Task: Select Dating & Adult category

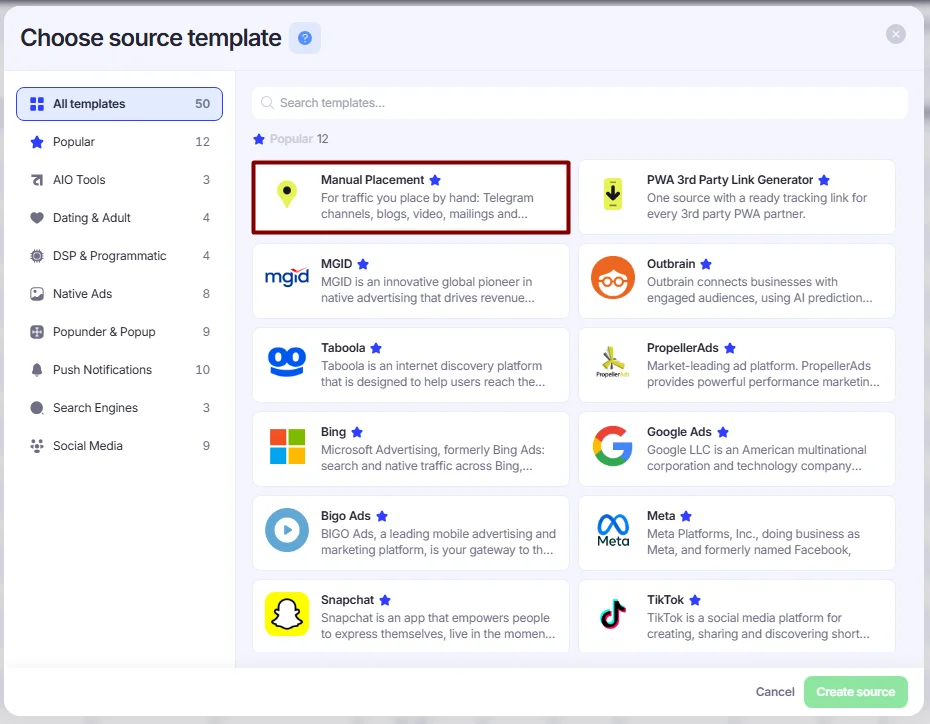Action: [119, 218]
